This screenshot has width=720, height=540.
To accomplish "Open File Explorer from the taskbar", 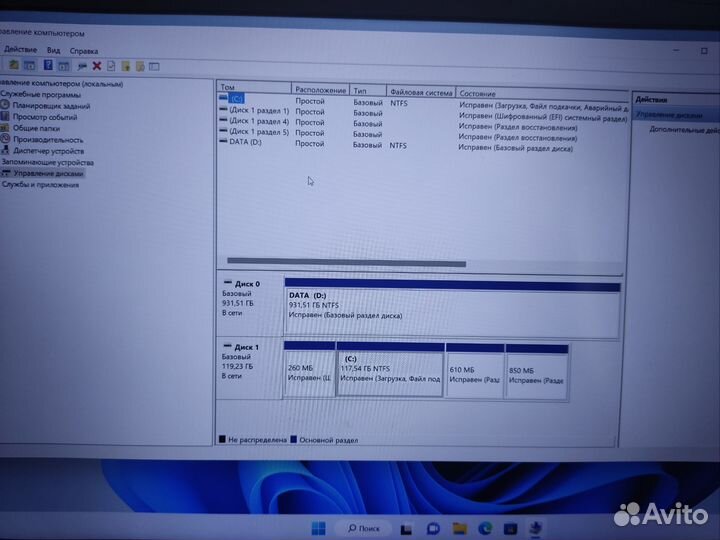I will 460,529.
